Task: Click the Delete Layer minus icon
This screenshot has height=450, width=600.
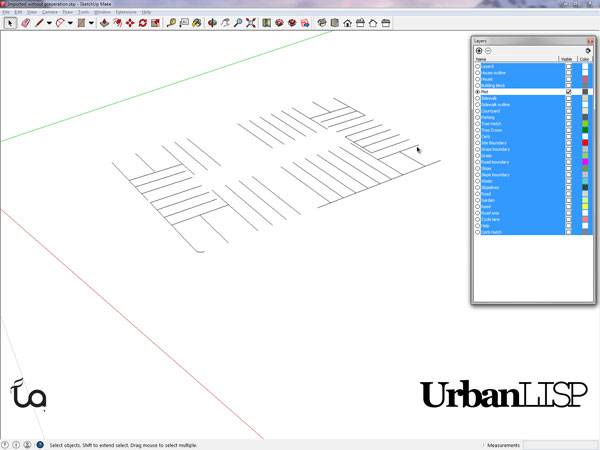Action: point(488,50)
